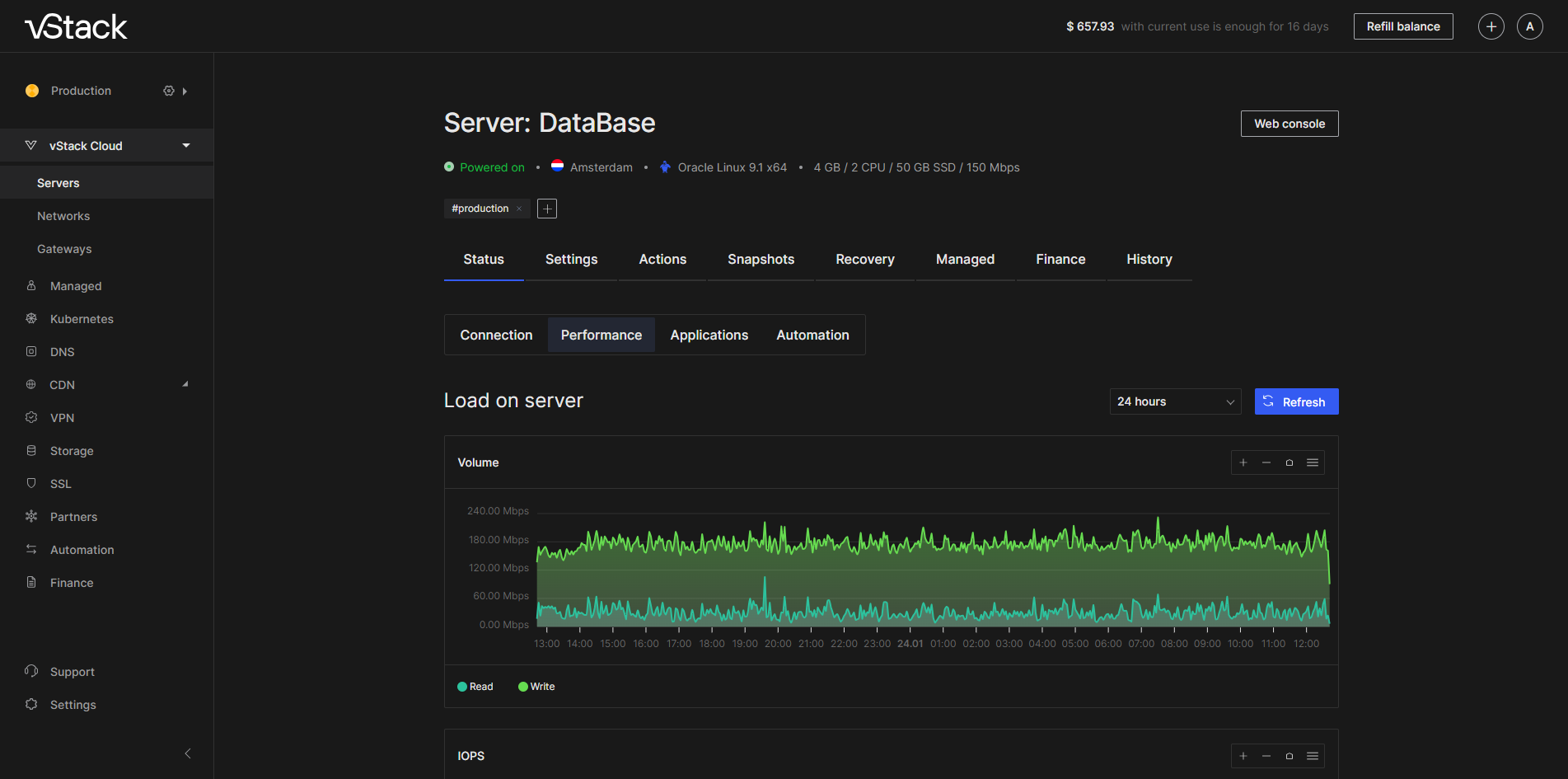Click the Automation arrows icon in sidebar
This screenshot has width=1568, height=779.
[31, 549]
